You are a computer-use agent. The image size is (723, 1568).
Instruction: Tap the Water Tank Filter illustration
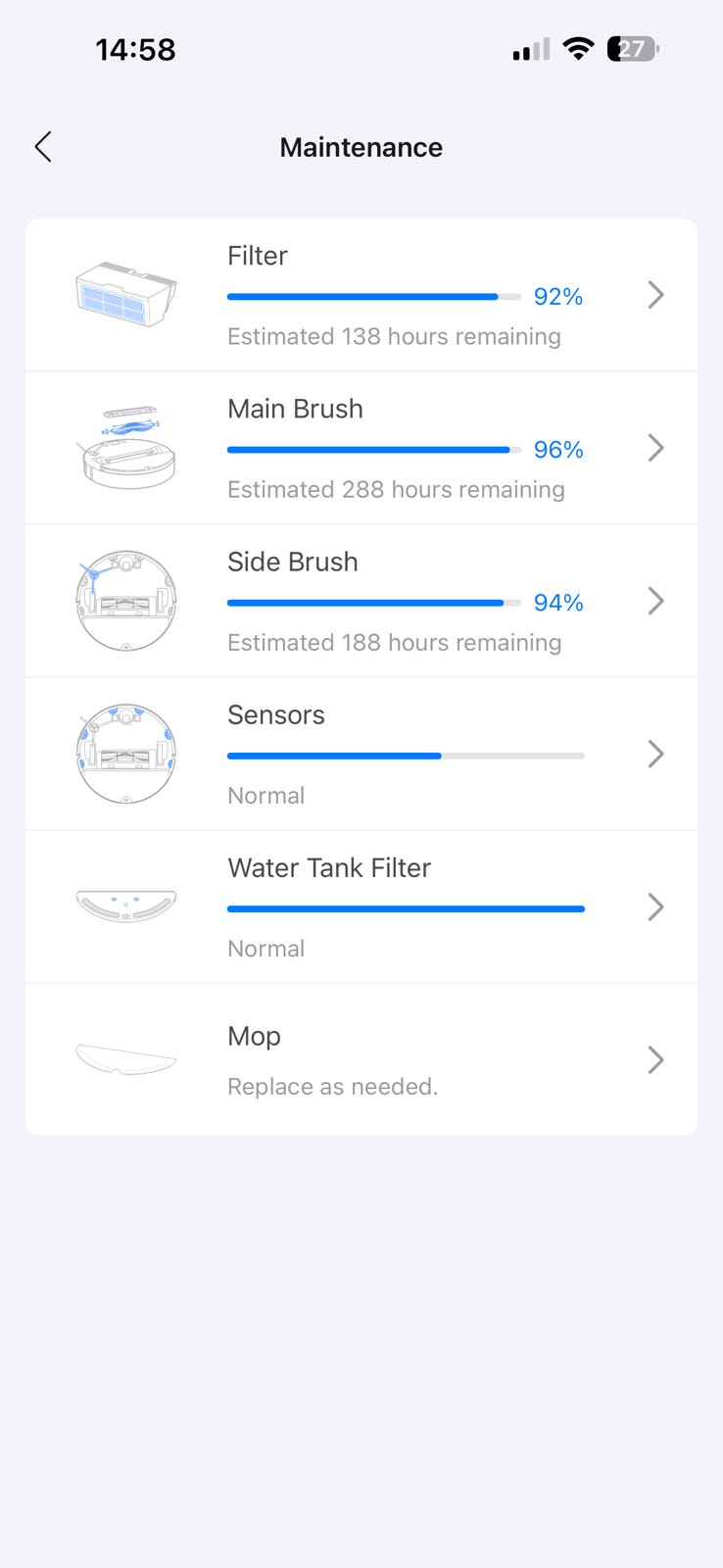[x=126, y=906]
